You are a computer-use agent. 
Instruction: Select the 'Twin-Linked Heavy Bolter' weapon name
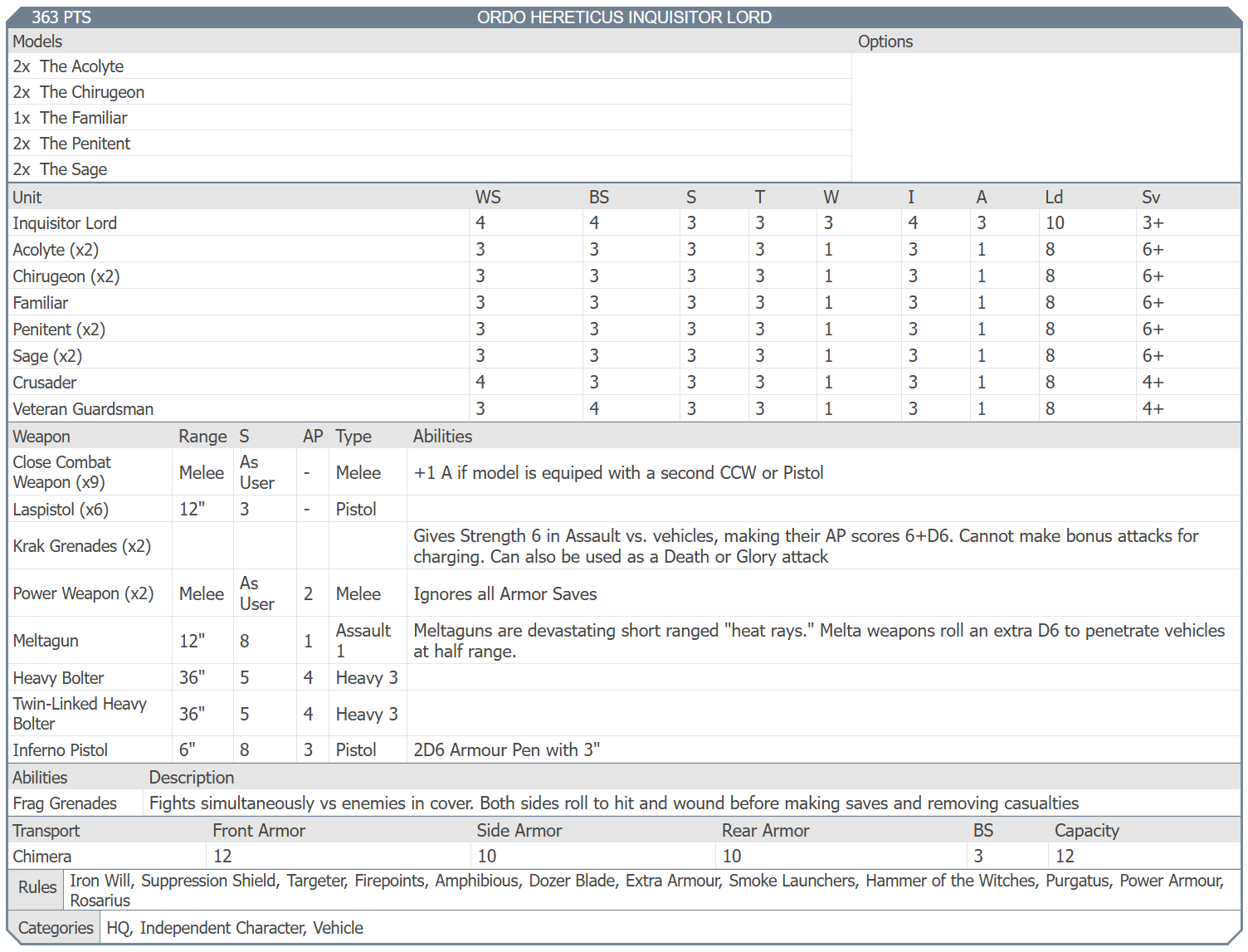tap(80, 714)
